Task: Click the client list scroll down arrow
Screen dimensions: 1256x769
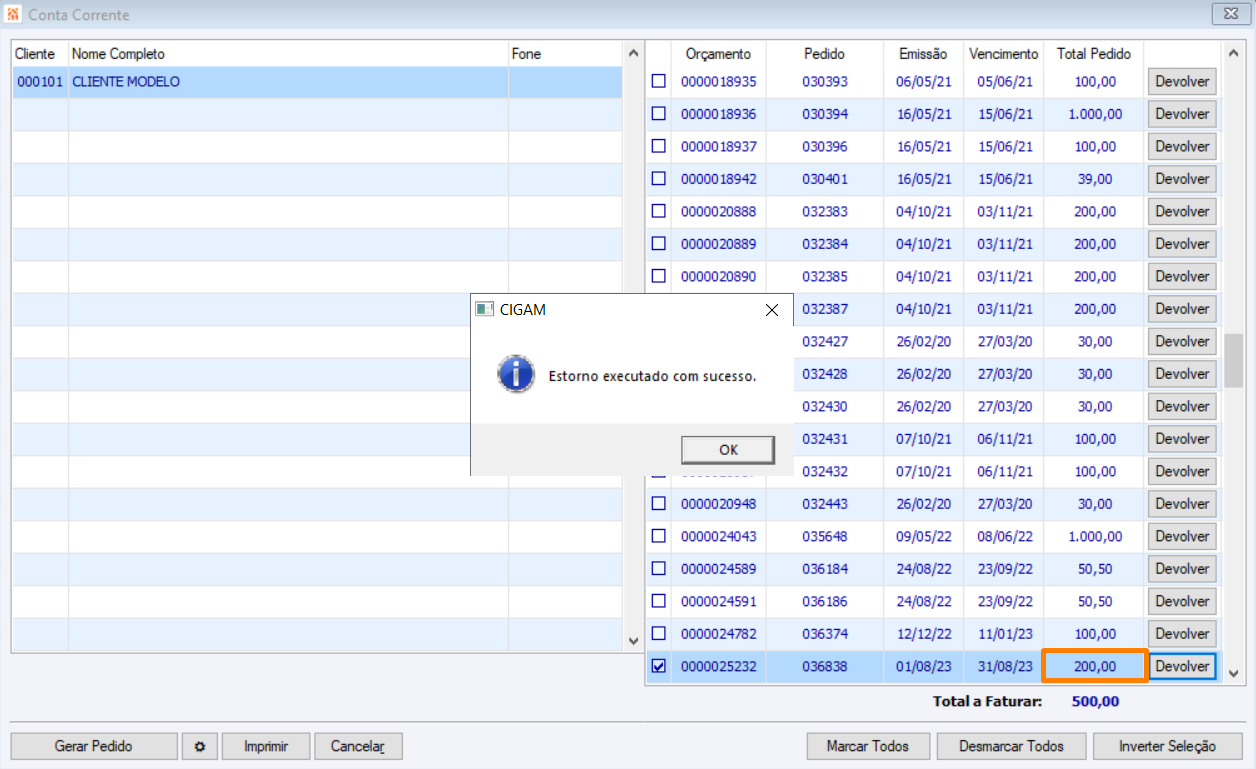Action: tap(632, 641)
